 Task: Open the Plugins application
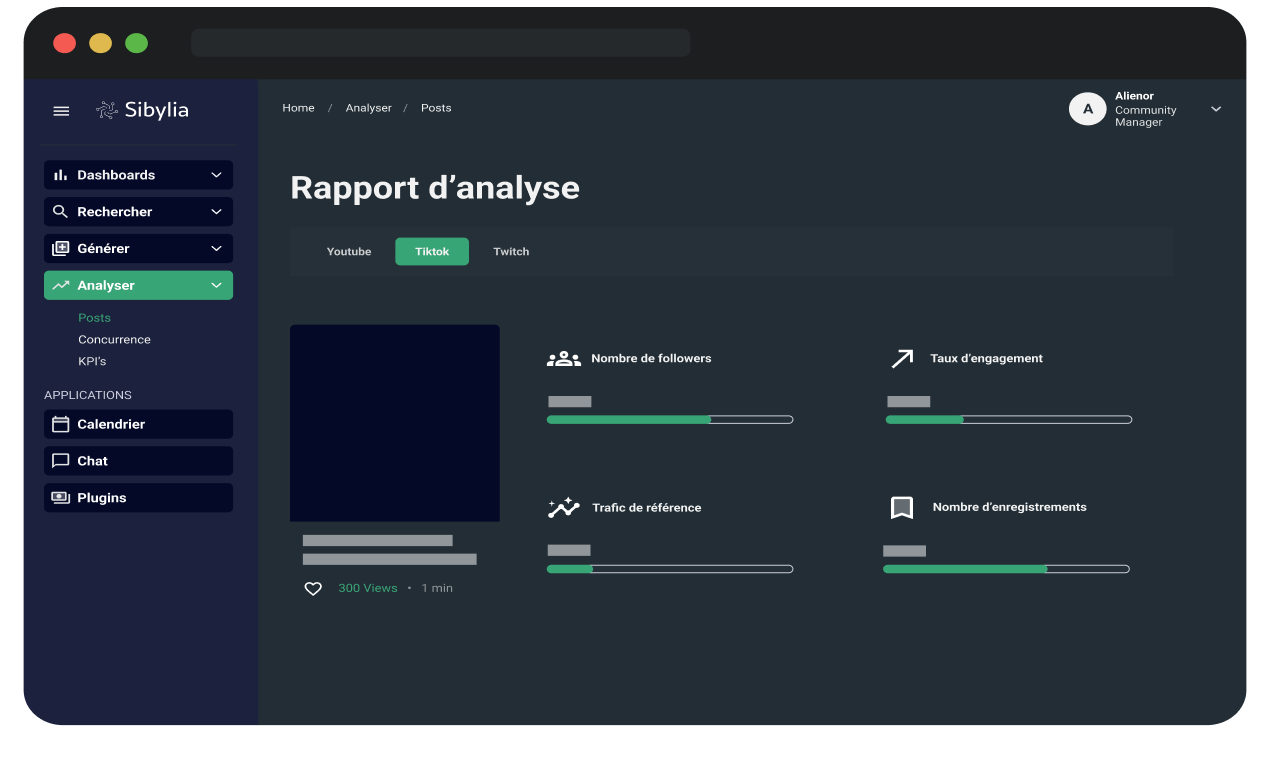(138, 498)
